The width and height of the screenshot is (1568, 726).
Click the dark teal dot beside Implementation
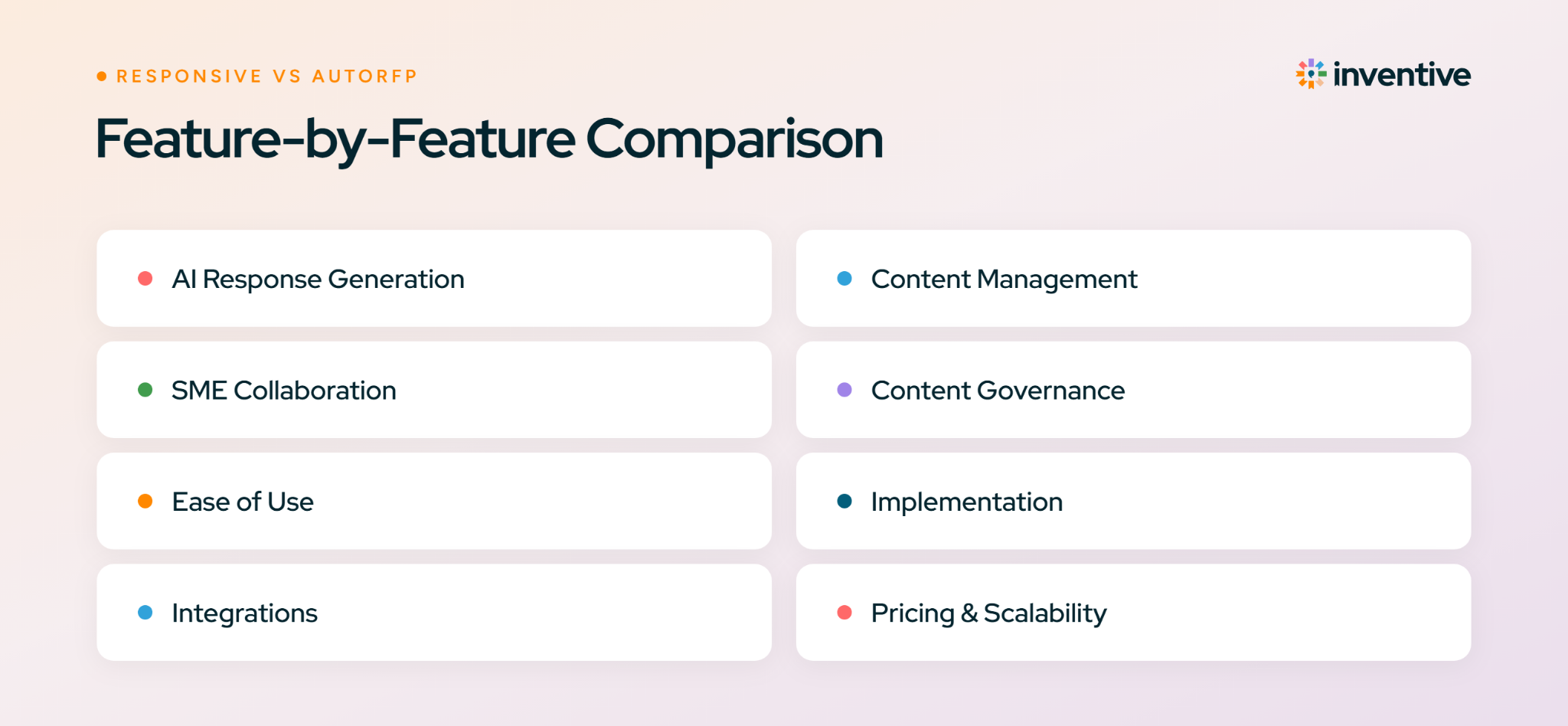click(x=844, y=501)
